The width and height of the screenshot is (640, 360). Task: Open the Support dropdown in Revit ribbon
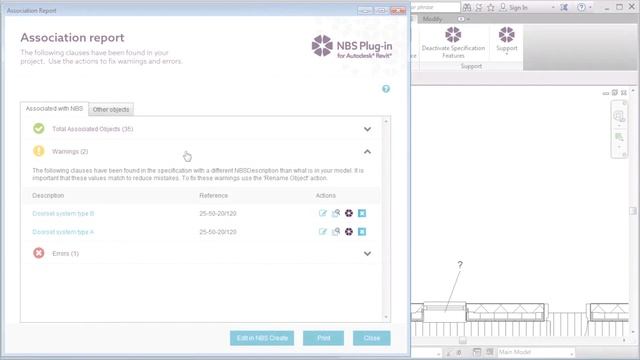507,41
